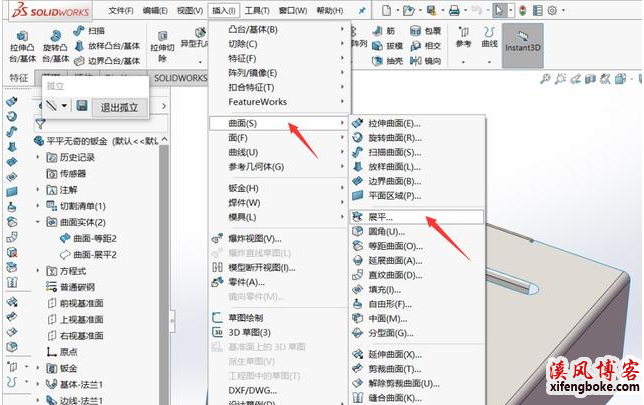Expand 钣金 tree node
This screenshot has width=644, height=405.
point(38,368)
